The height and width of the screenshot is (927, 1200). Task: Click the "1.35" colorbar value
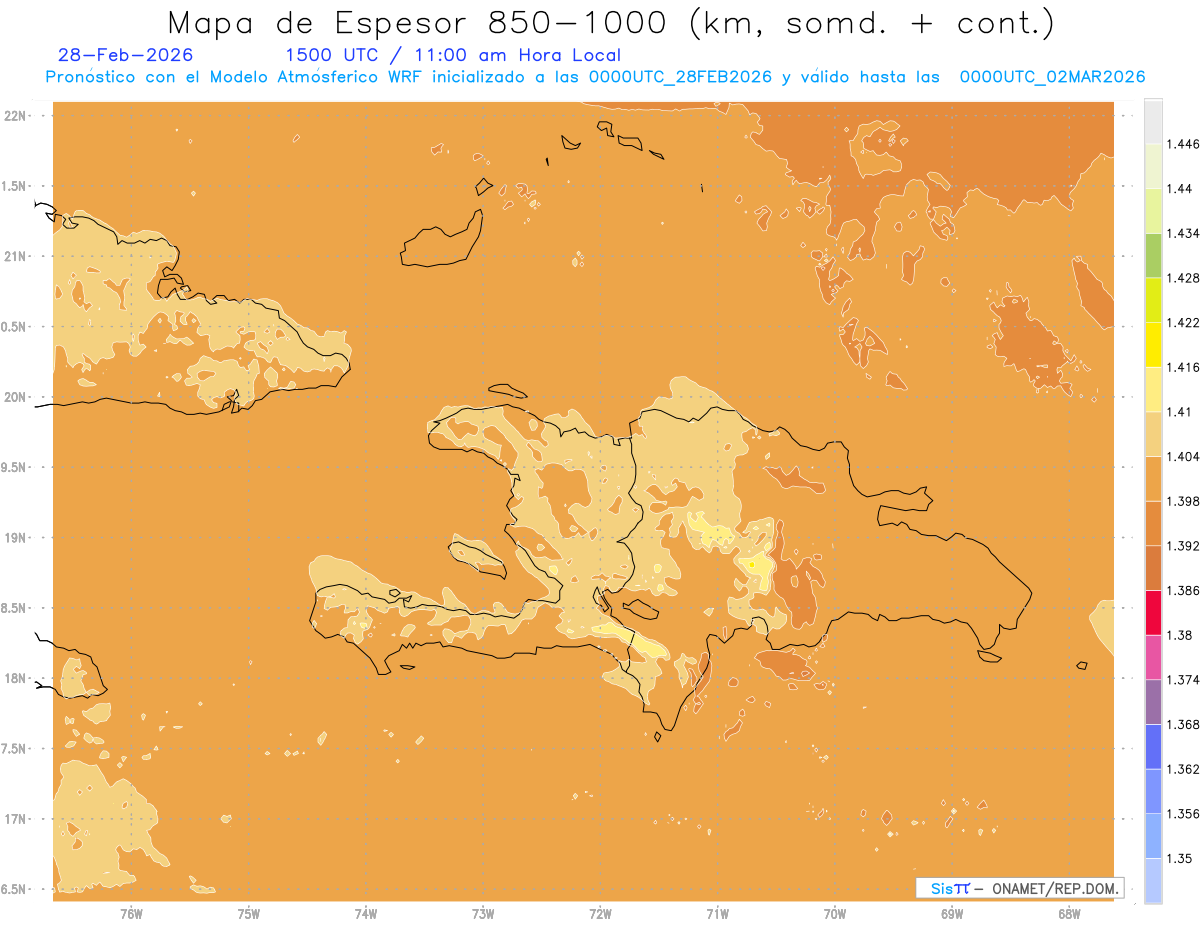[x=1179, y=859]
